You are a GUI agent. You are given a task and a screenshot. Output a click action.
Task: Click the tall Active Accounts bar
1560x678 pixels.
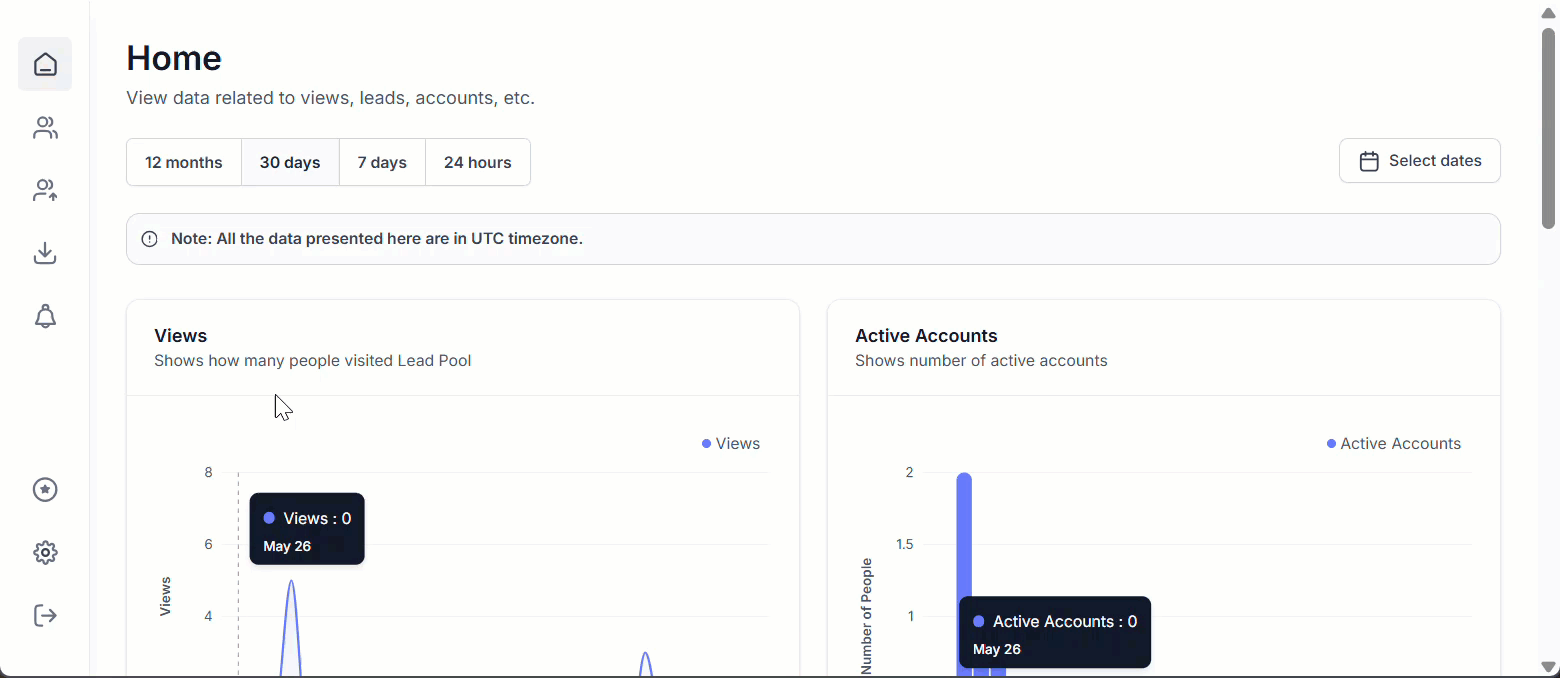pos(964,574)
